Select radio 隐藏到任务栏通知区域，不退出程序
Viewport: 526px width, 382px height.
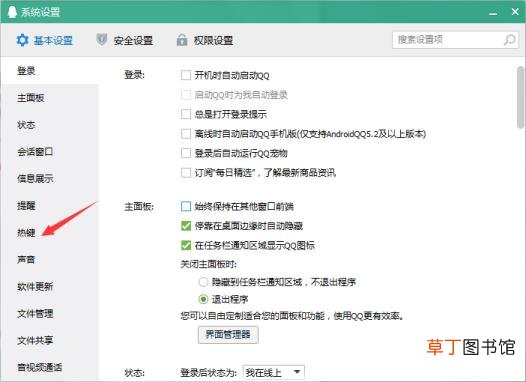tap(203, 282)
